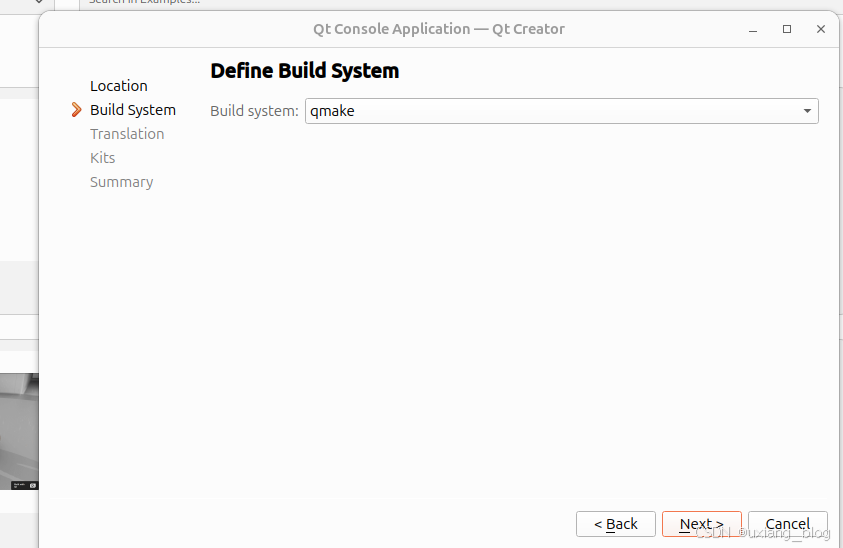Image resolution: width=843 pixels, height=548 pixels.
Task: Close the wizard dialog with the X
Action: click(x=820, y=29)
